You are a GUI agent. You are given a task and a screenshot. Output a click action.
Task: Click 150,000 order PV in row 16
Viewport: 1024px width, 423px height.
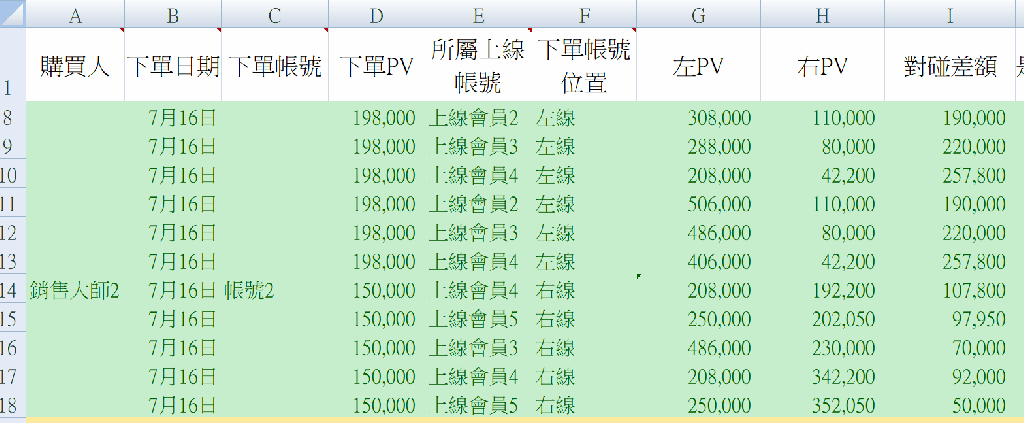pyautogui.click(x=384, y=347)
